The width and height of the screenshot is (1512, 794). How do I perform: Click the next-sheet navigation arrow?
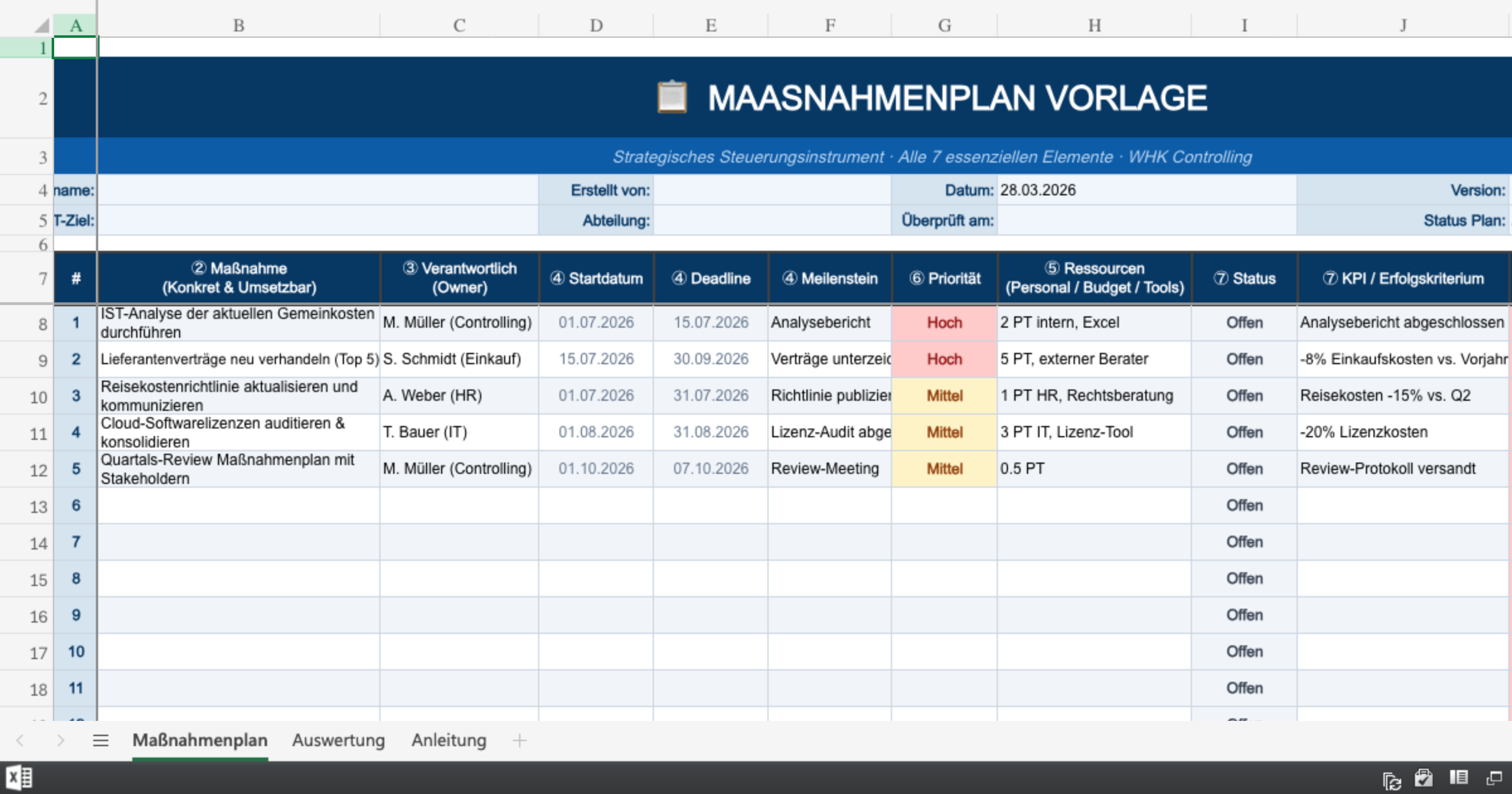(x=60, y=740)
